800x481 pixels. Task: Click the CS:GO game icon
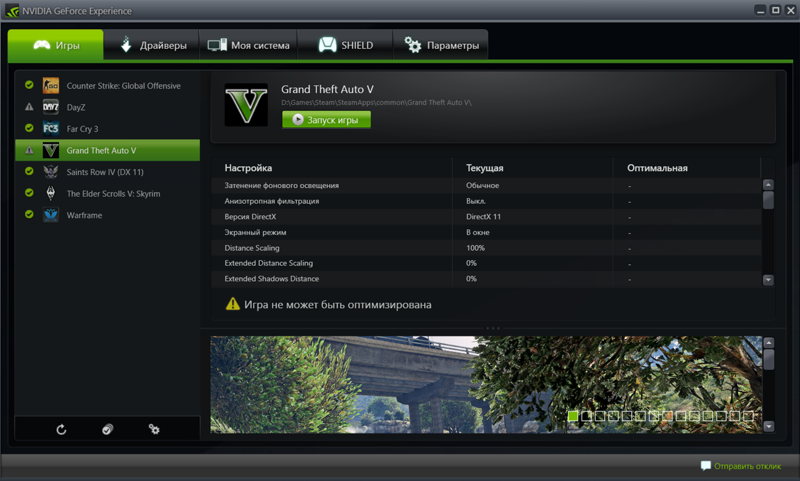pyautogui.click(x=51, y=85)
